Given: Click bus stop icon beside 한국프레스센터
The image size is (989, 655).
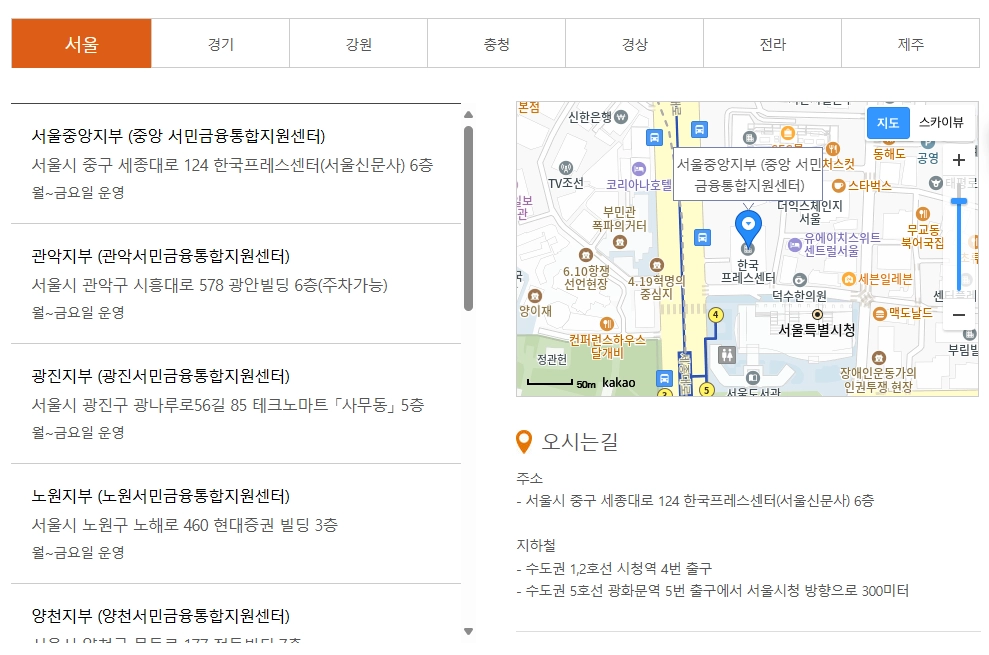Looking at the screenshot, I should click(702, 237).
